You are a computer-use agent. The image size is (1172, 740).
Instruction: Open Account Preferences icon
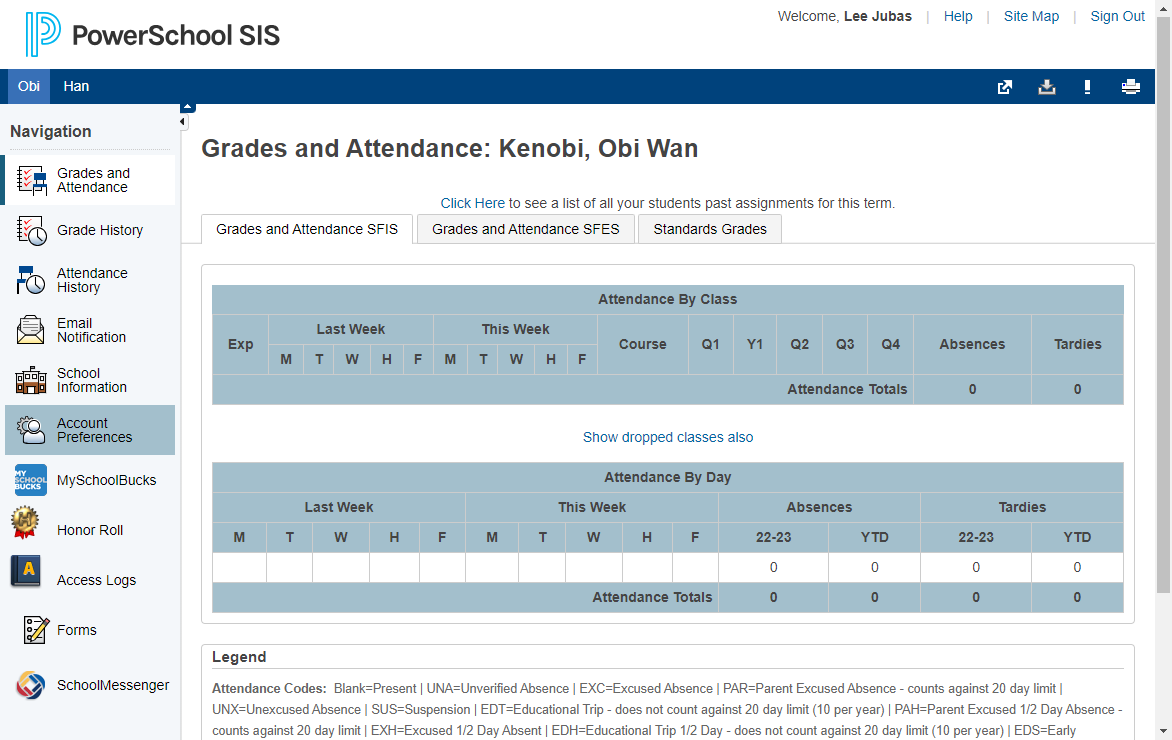click(31, 430)
